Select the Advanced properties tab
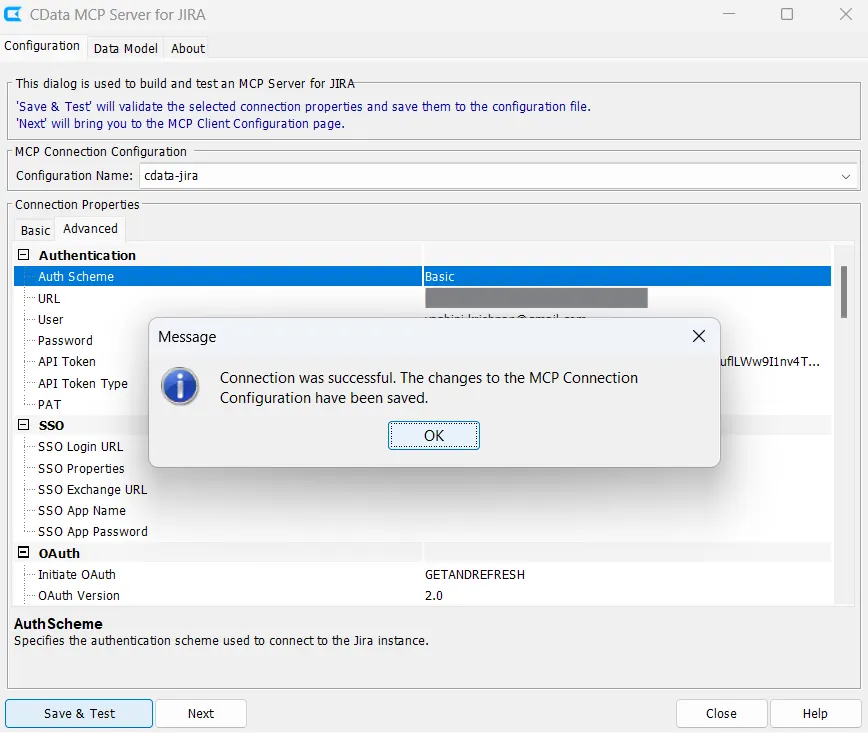The image size is (868, 733). [x=90, y=229]
